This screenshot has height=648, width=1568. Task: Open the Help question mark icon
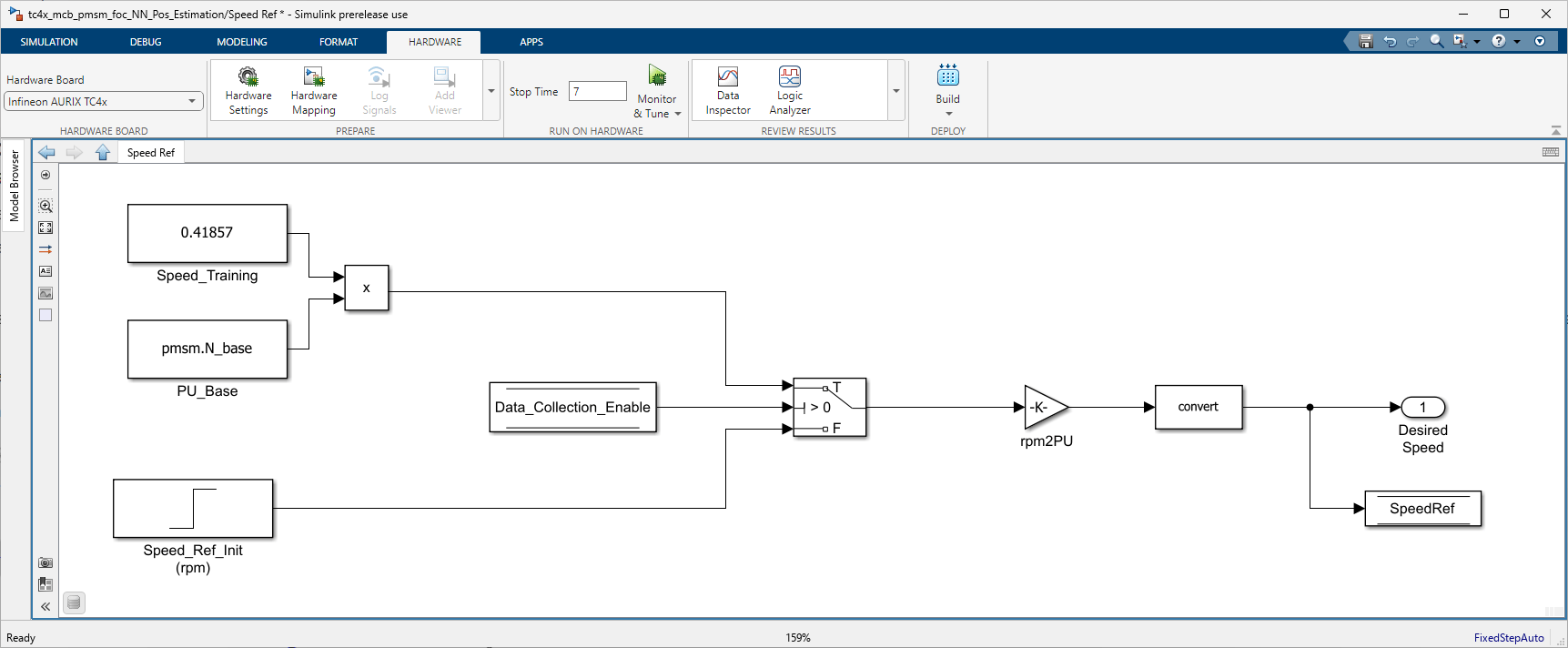click(1499, 41)
